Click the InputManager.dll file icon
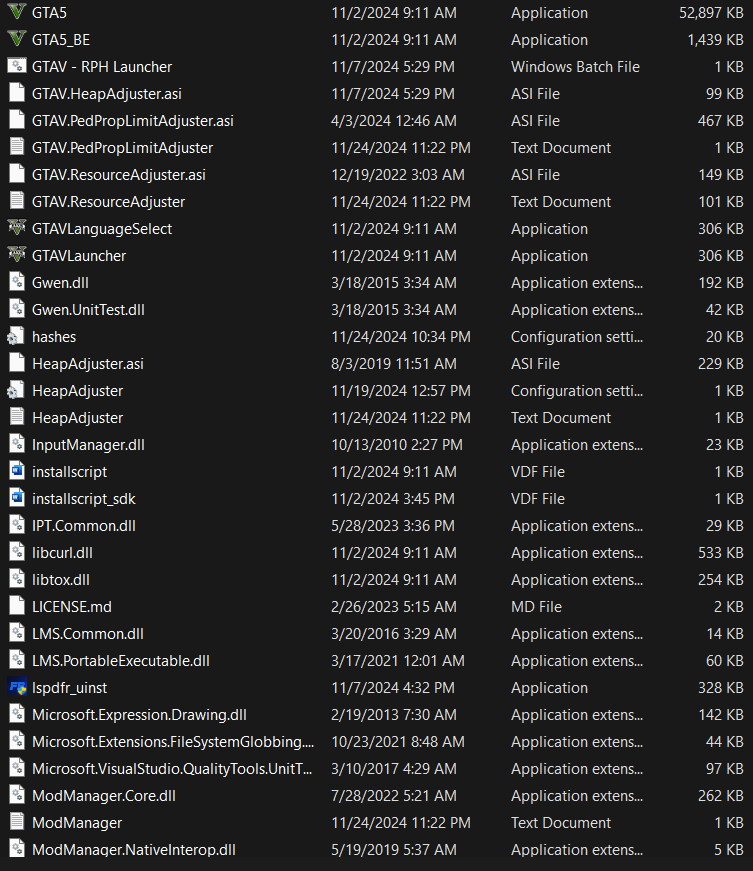The image size is (753, 871). pos(17,444)
